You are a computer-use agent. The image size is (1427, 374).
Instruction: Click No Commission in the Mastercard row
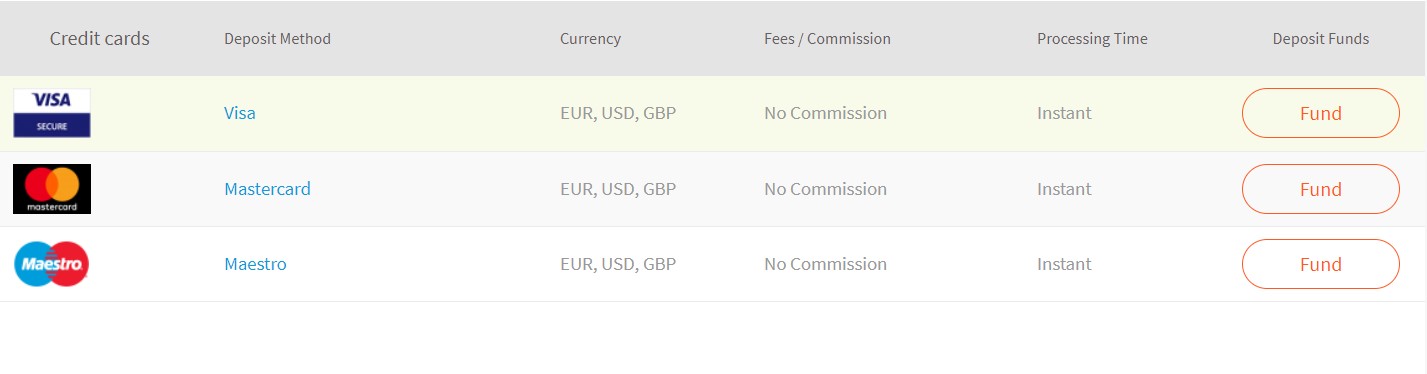(825, 189)
